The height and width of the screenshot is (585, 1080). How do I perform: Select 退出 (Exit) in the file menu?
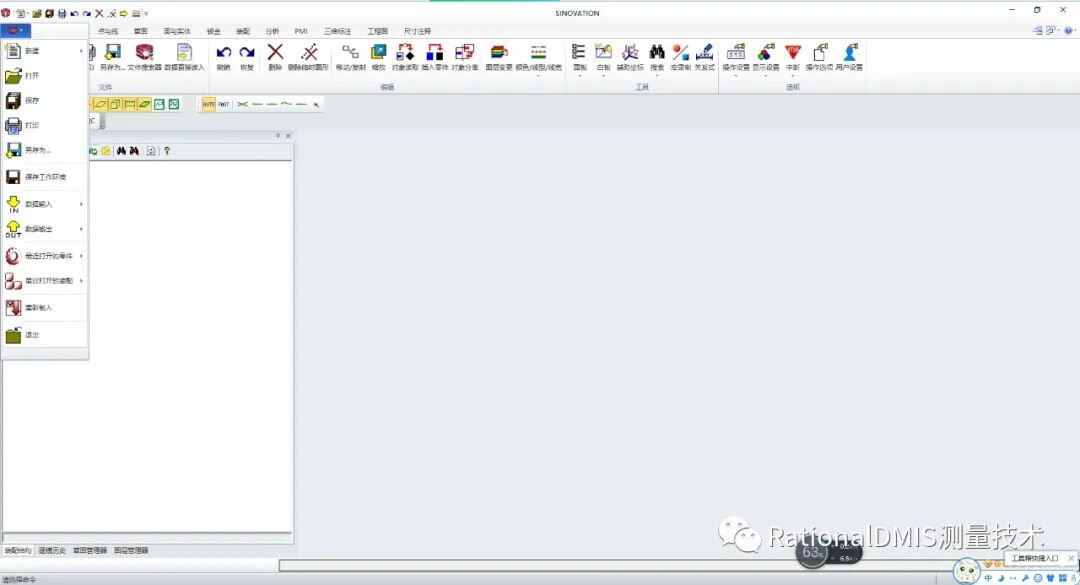tap(44, 335)
